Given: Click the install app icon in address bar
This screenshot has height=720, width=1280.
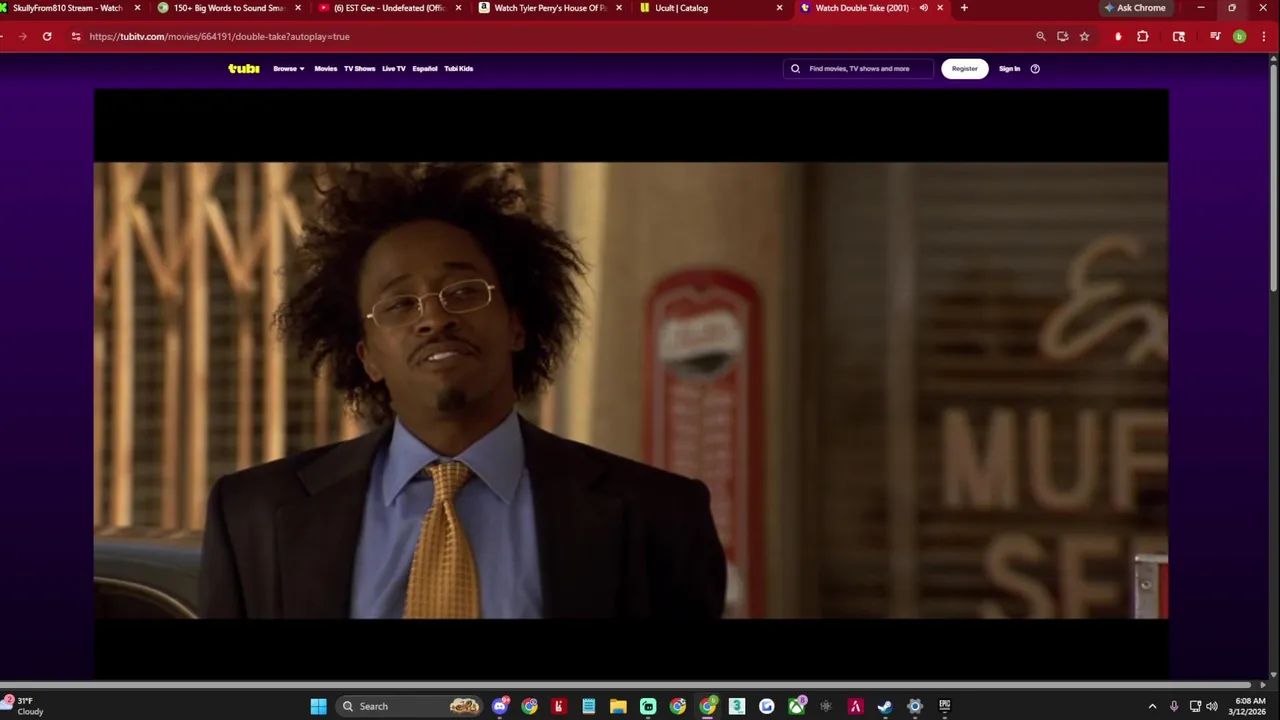Looking at the screenshot, I should click(x=1062, y=36).
